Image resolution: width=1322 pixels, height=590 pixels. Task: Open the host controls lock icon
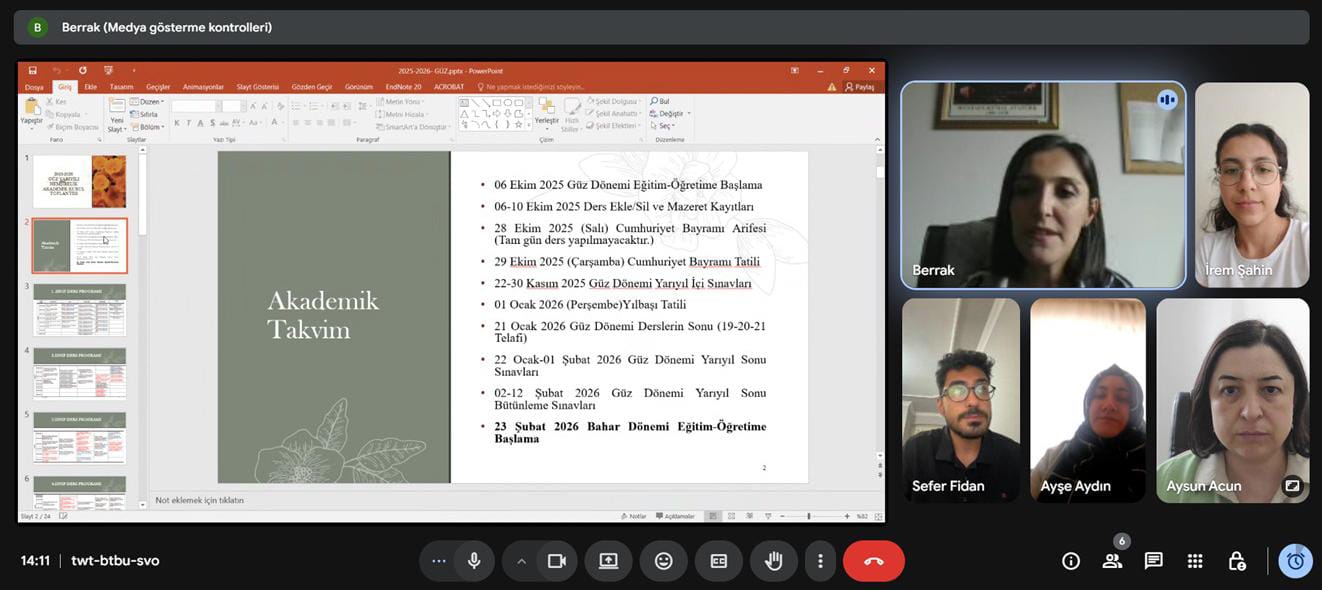(1237, 561)
